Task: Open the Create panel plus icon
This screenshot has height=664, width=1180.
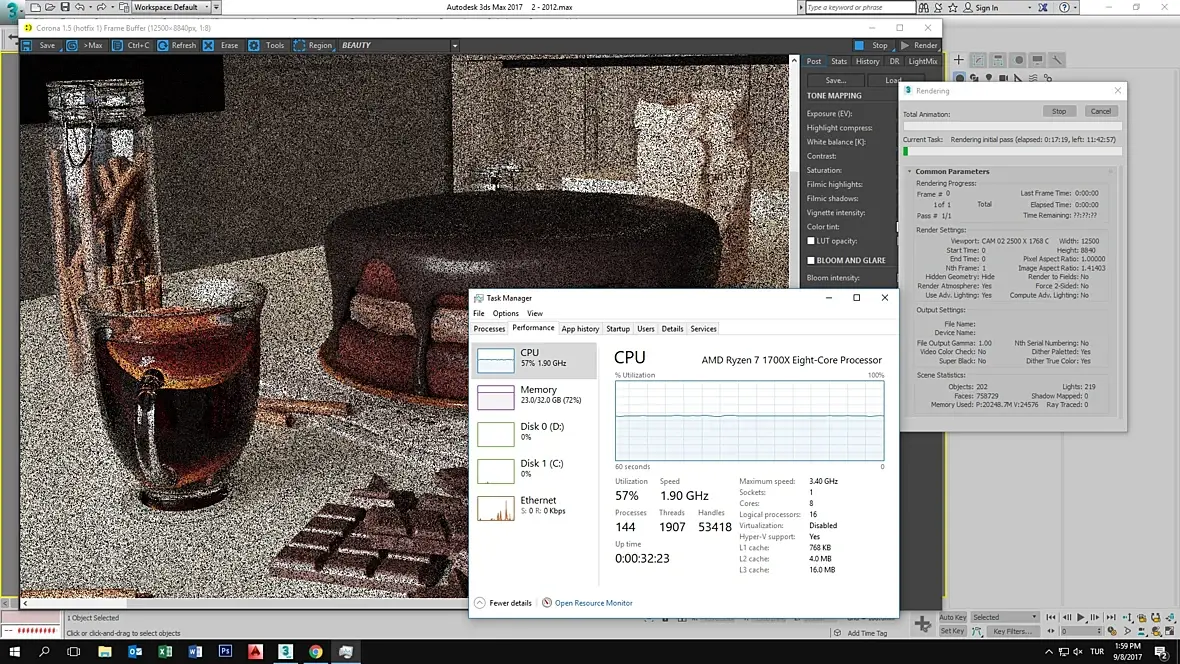Action: pyautogui.click(x=958, y=60)
